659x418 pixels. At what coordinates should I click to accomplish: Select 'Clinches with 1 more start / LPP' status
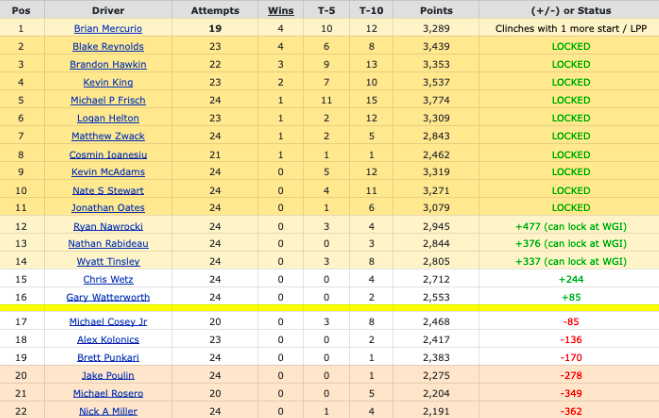[571, 29]
